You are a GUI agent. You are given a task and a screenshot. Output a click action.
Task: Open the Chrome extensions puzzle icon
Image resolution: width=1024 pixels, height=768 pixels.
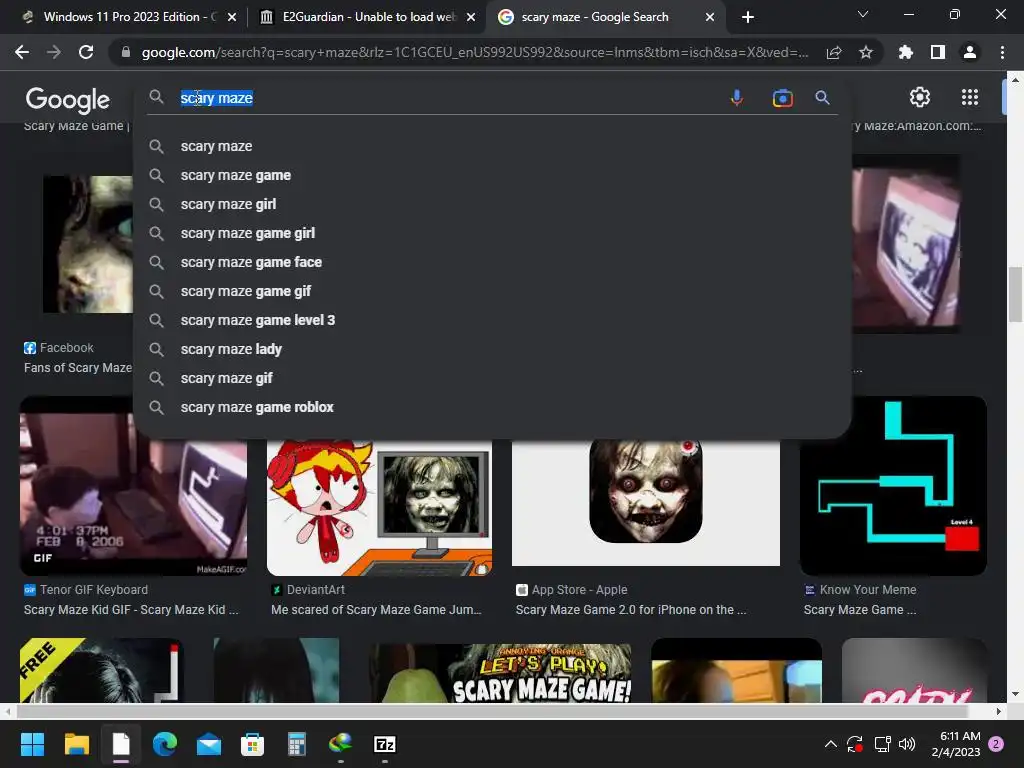[905, 52]
